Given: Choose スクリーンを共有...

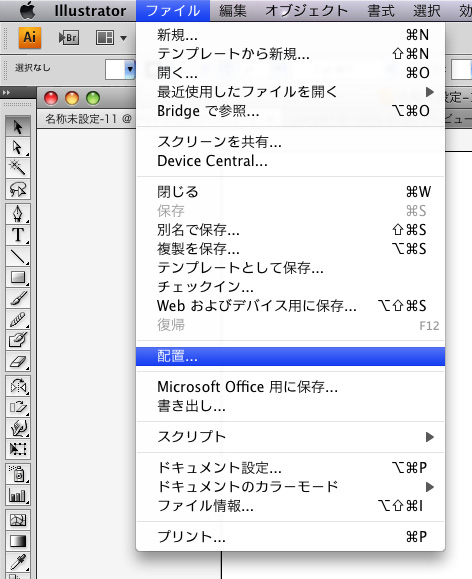Looking at the screenshot, I should pos(290,142).
